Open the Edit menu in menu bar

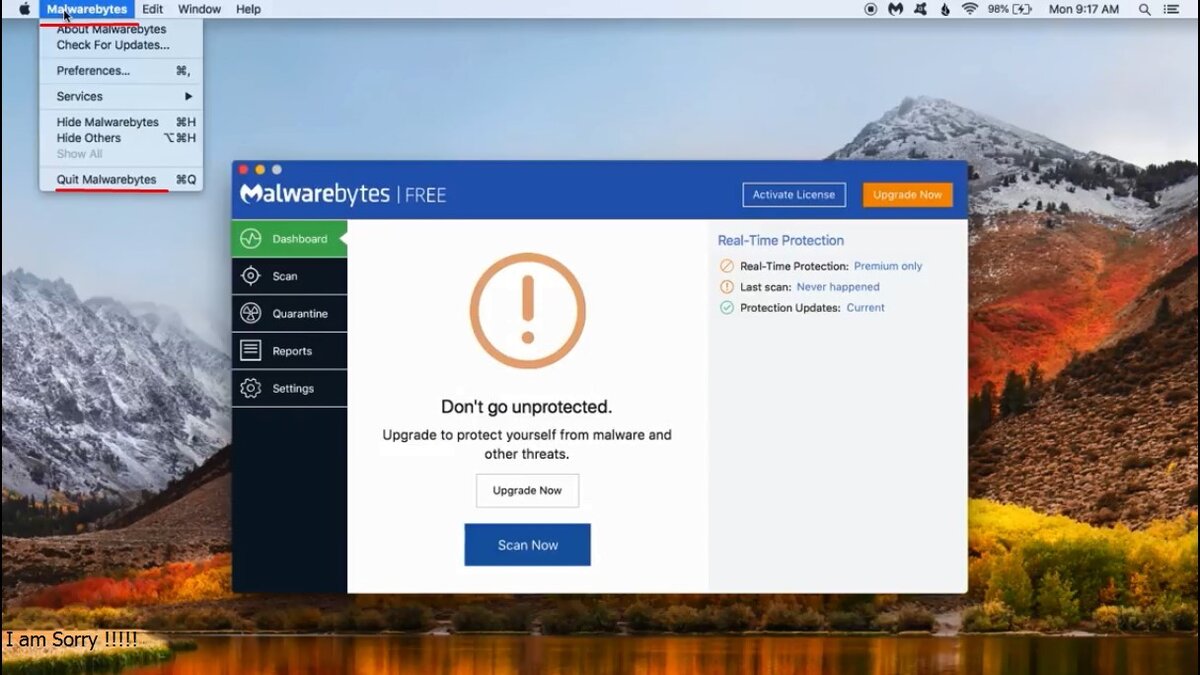click(x=152, y=9)
